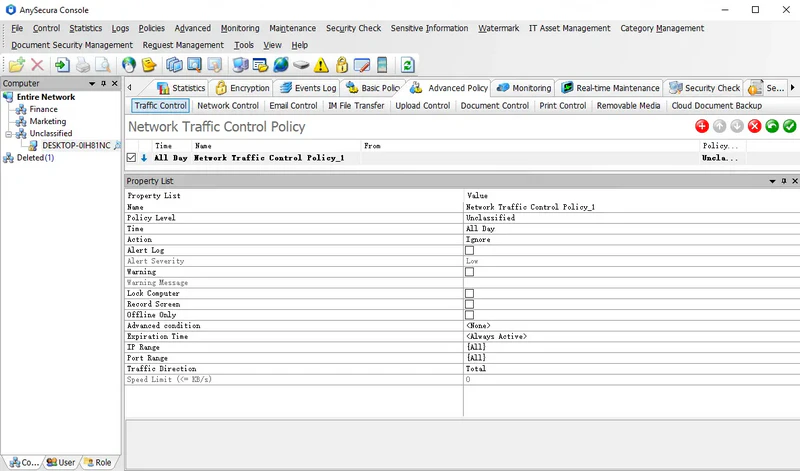Click the yellow notes toolbar icon
The width and height of the screenshot is (800, 471).
[149, 65]
